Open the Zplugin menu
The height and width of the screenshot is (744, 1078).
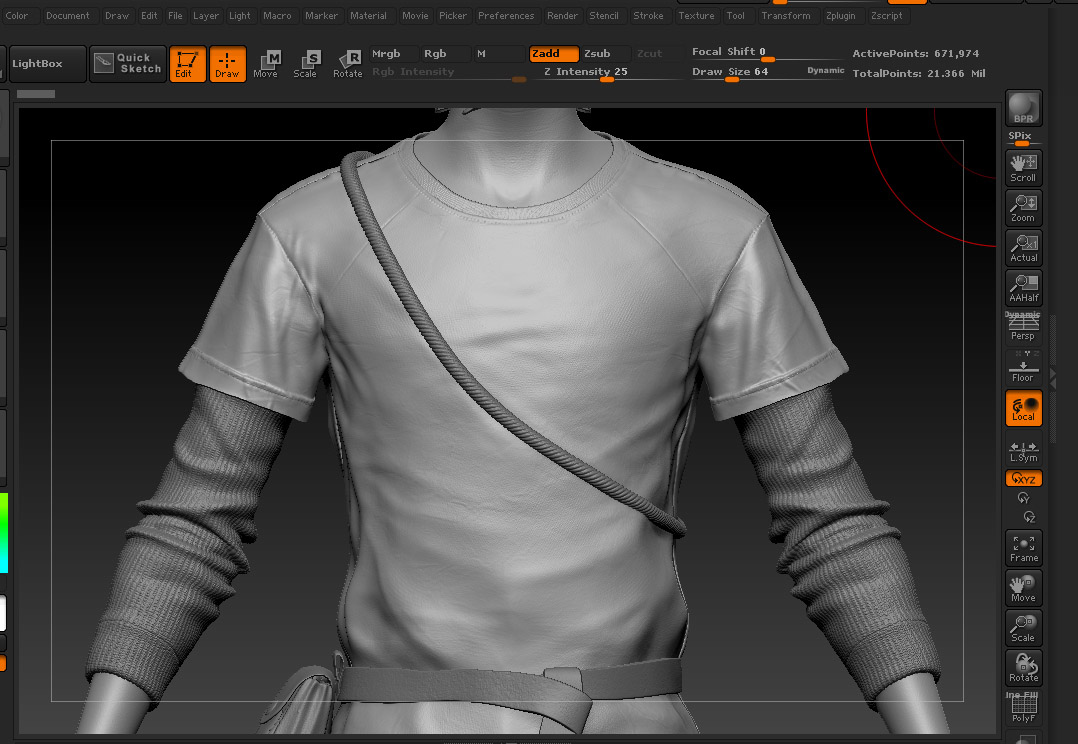pyautogui.click(x=840, y=16)
